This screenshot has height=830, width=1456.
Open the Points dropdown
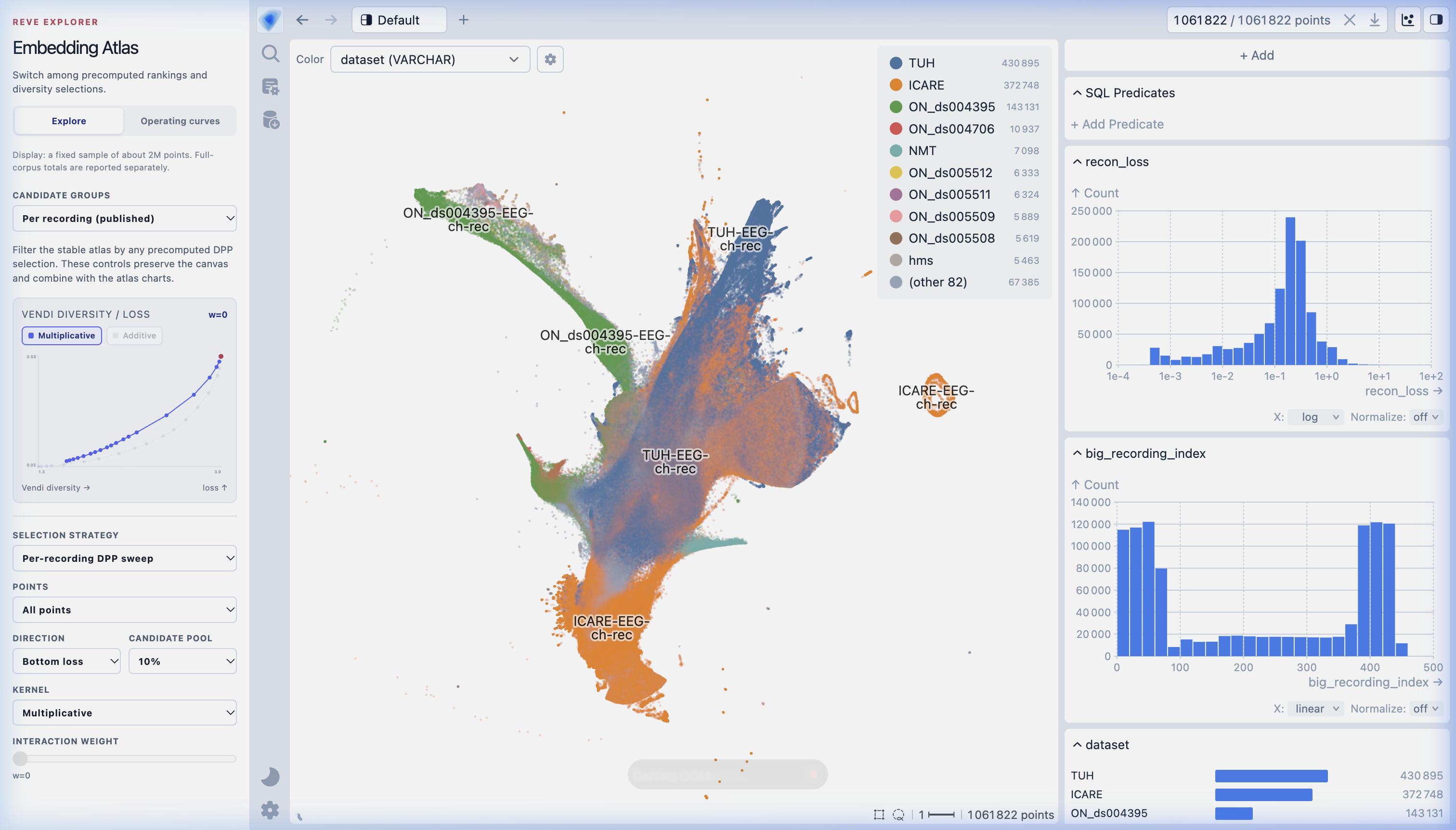(124, 610)
